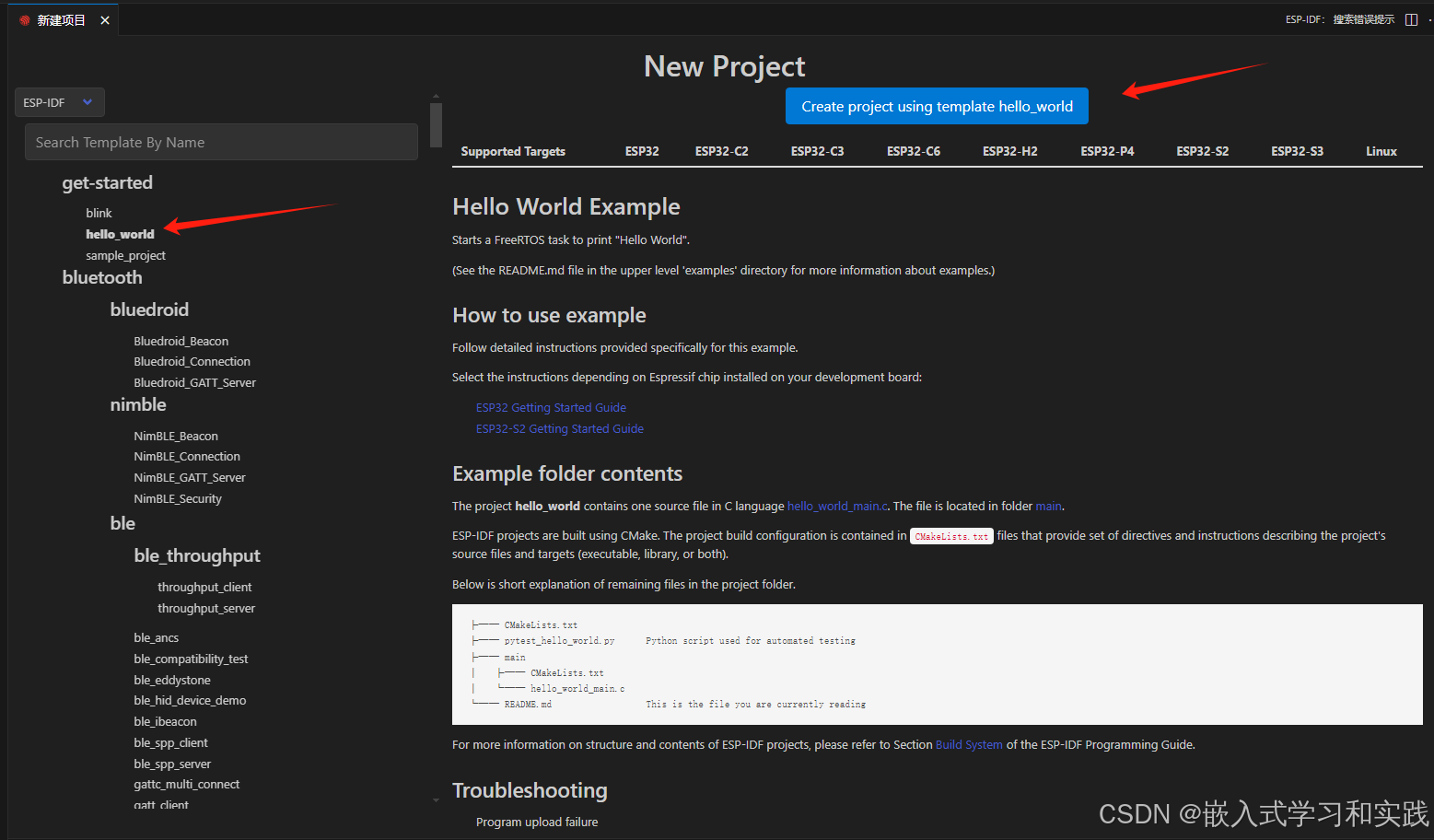Select NimBLE_Security template
The image size is (1434, 840).
[178, 498]
